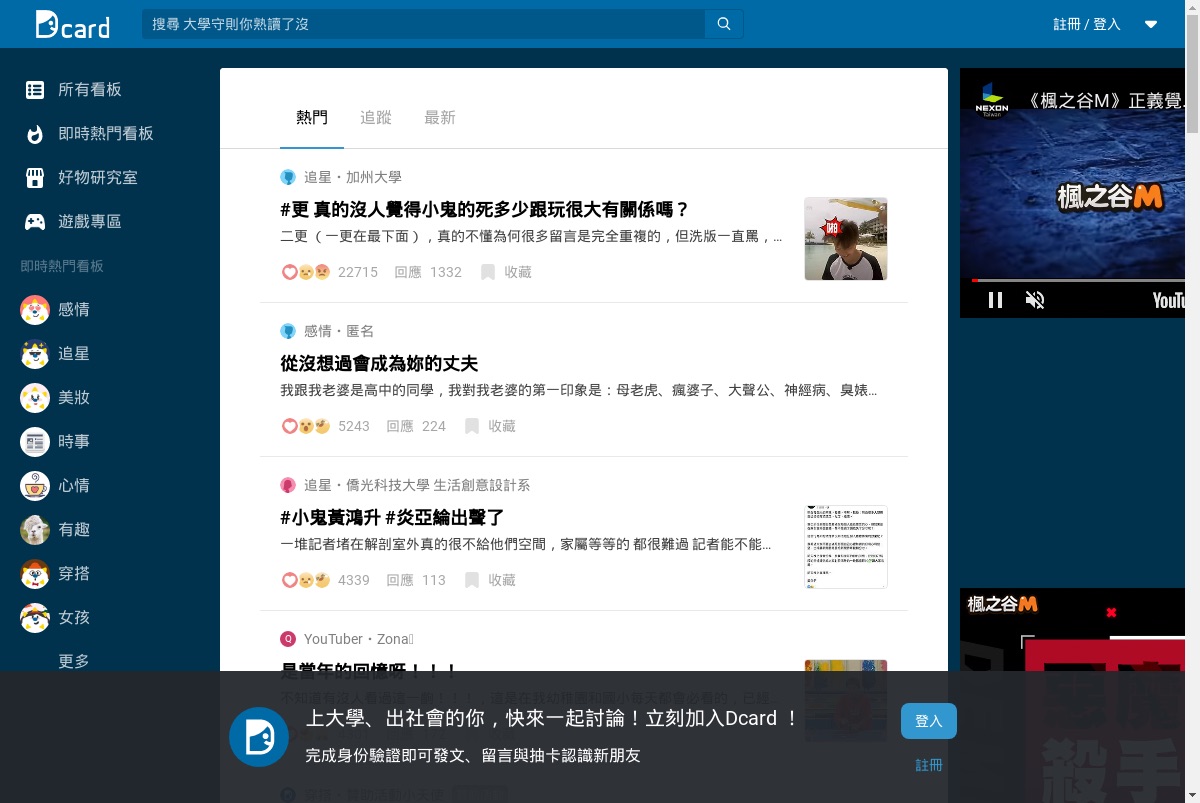The width and height of the screenshot is (1200, 803).
Task: Expand 更多 boards in sidebar
Action: pos(74,661)
